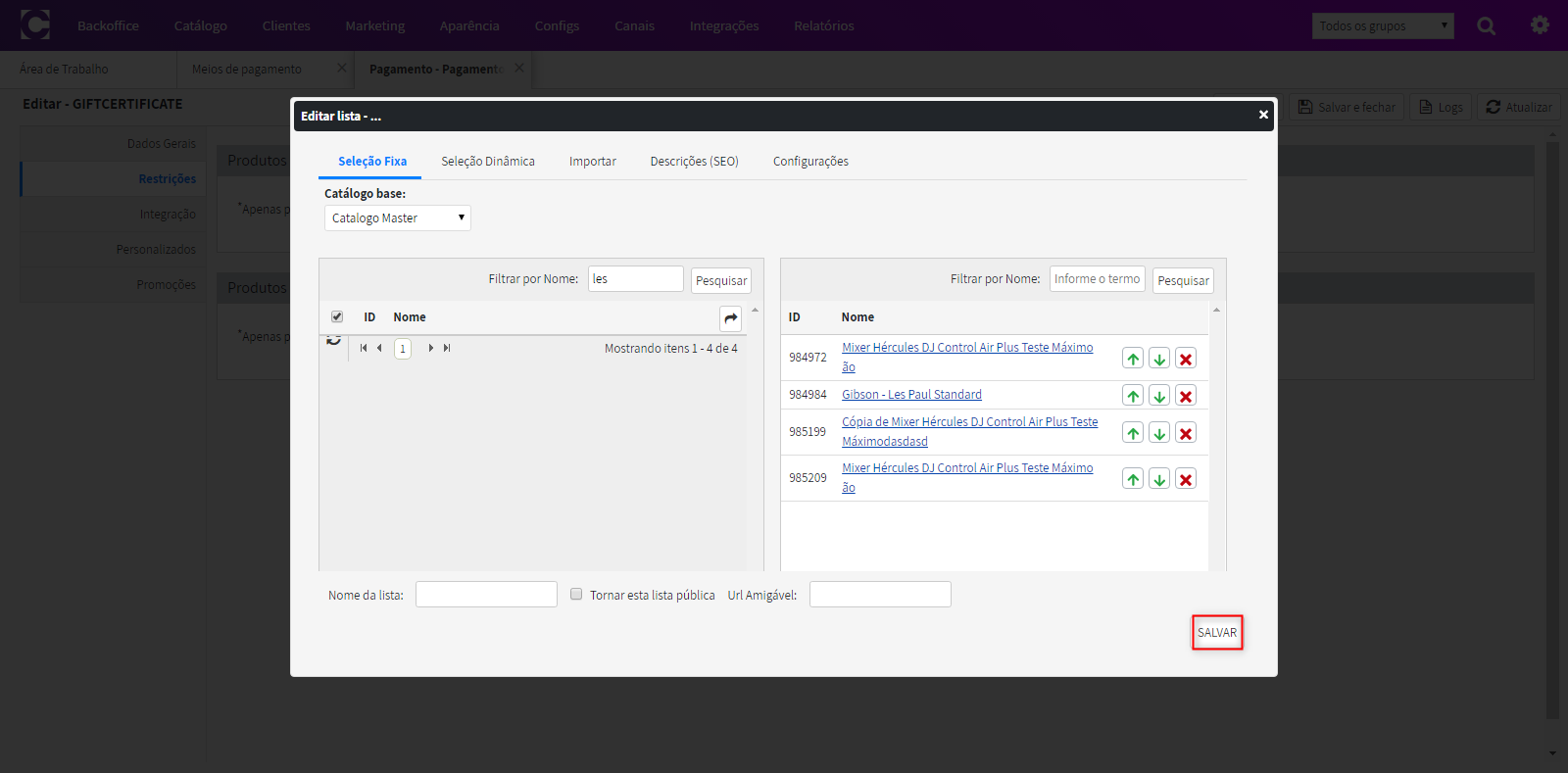Open the search magnifier in top bar
Viewport: 1568px width, 773px height.
click(x=1487, y=25)
